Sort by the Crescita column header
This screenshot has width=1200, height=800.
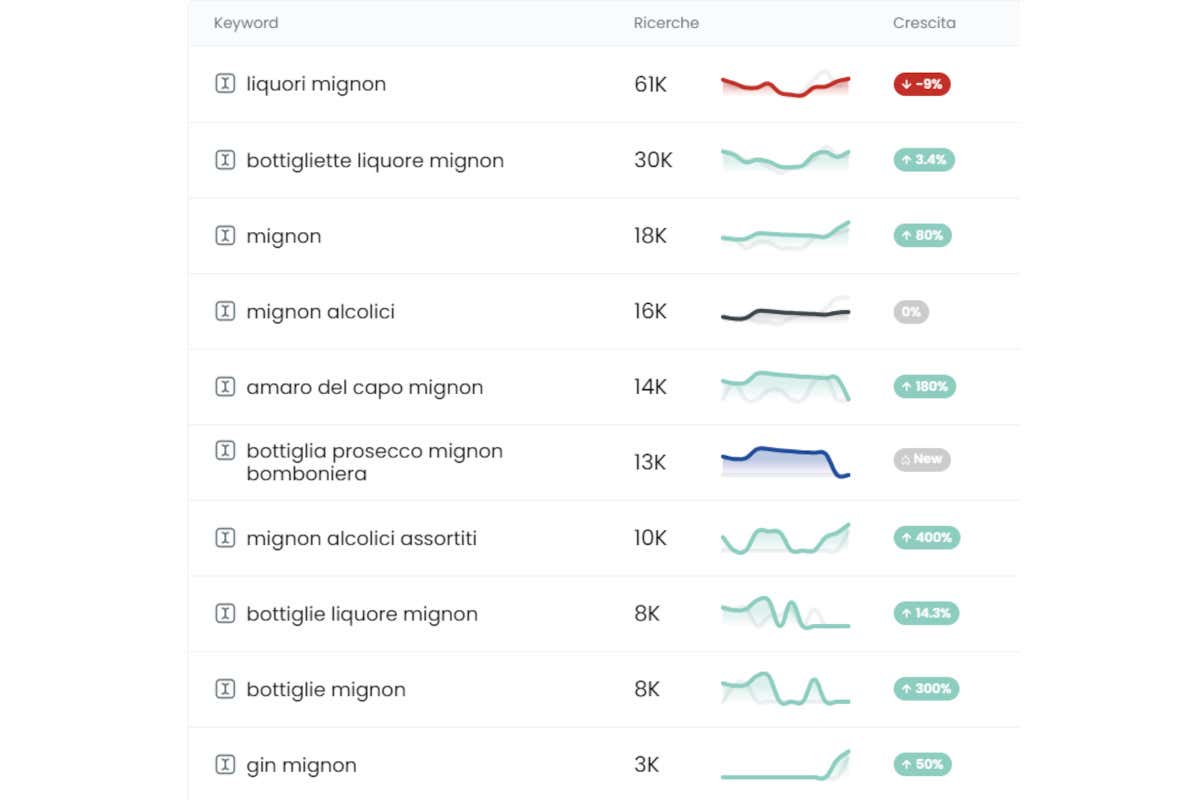(x=924, y=23)
